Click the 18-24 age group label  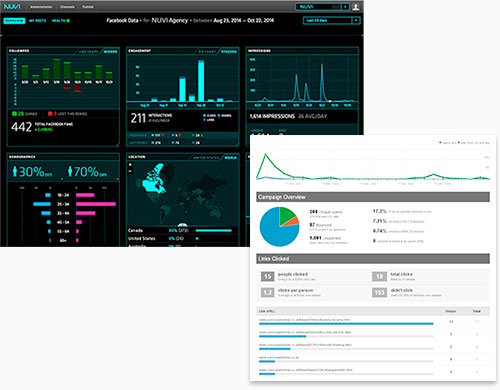pos(63,195)
